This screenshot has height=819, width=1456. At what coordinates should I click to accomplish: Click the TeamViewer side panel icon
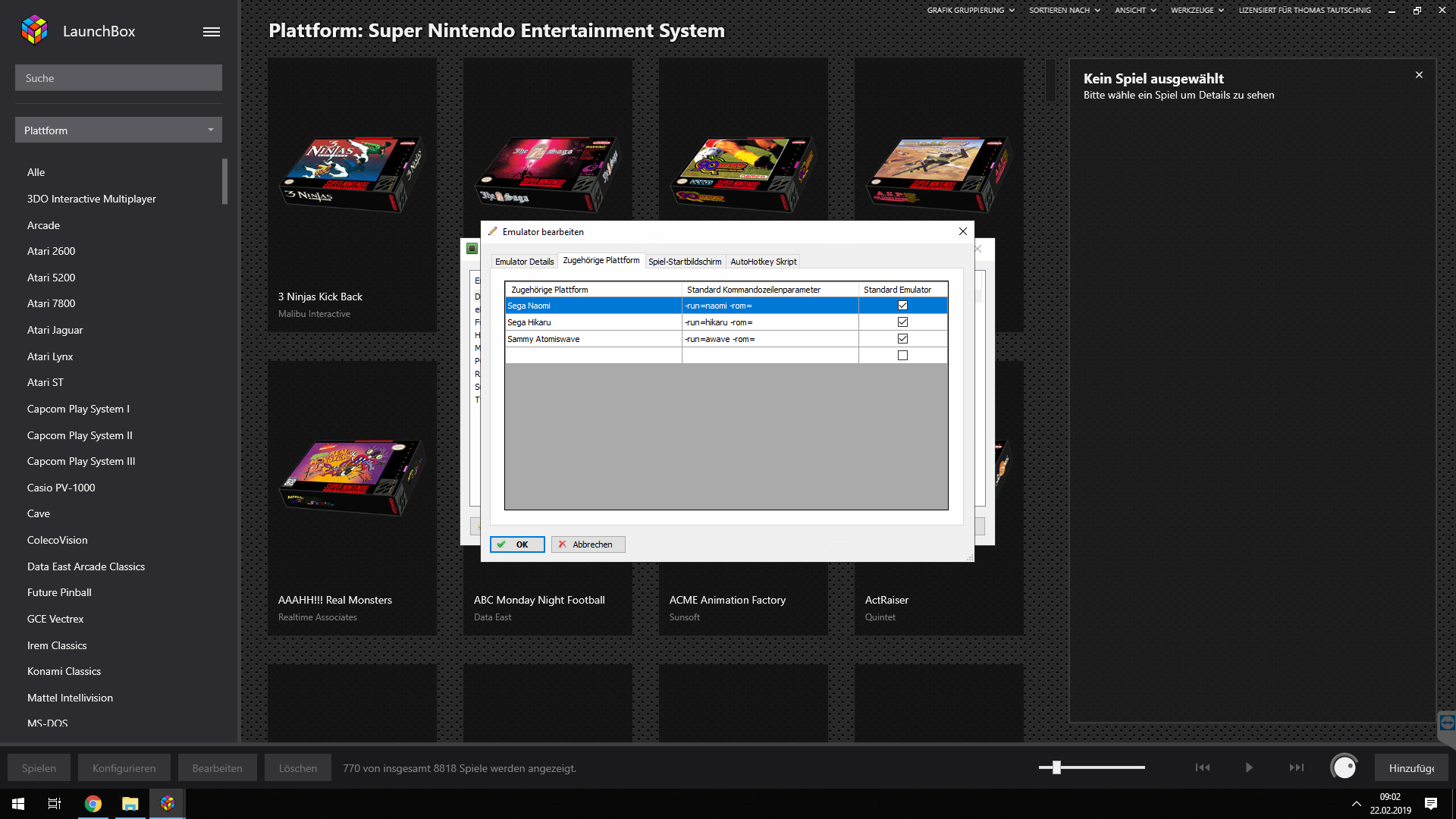1447,723
